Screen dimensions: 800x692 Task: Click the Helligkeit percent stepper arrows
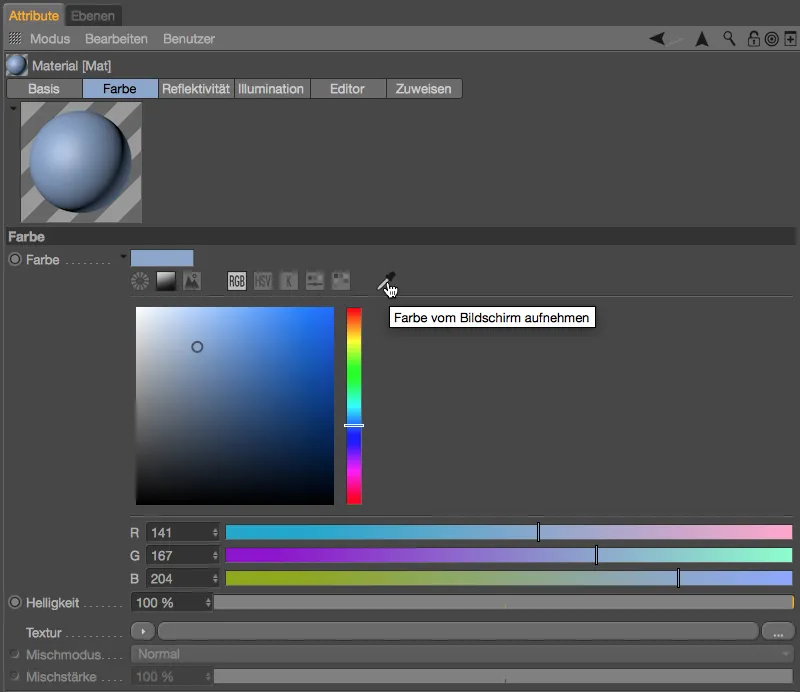click(208, 603)
